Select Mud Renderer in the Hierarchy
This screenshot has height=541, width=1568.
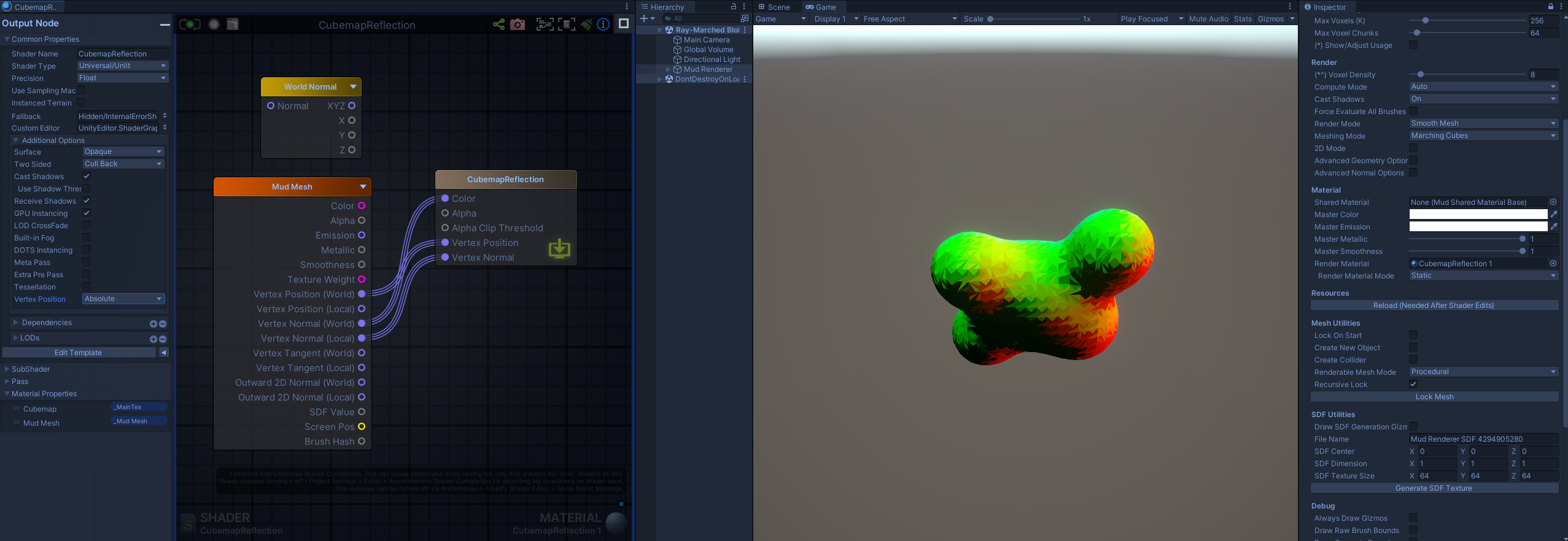click(x=707, y=69)
